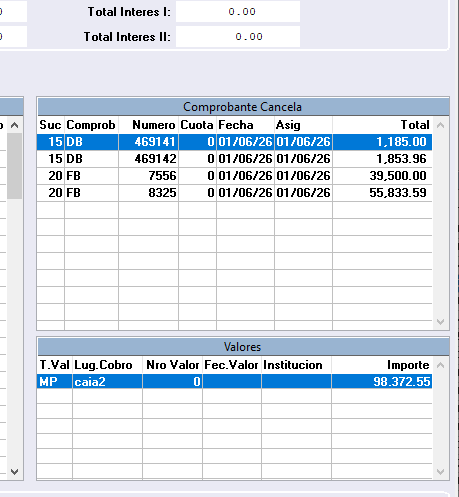
Task: Click the Total Interes II value field
Action: click(x=238, y=37)
